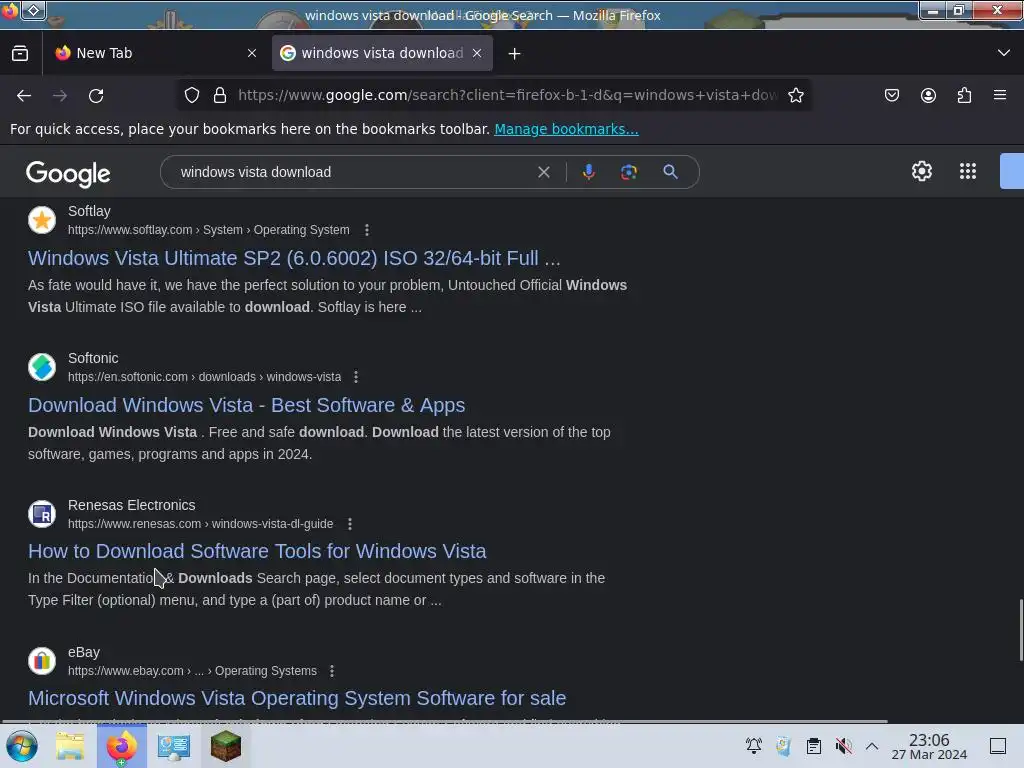1024x768 pixels.
Task: Bookmark this page with the star icon
Action: (795, 95)
